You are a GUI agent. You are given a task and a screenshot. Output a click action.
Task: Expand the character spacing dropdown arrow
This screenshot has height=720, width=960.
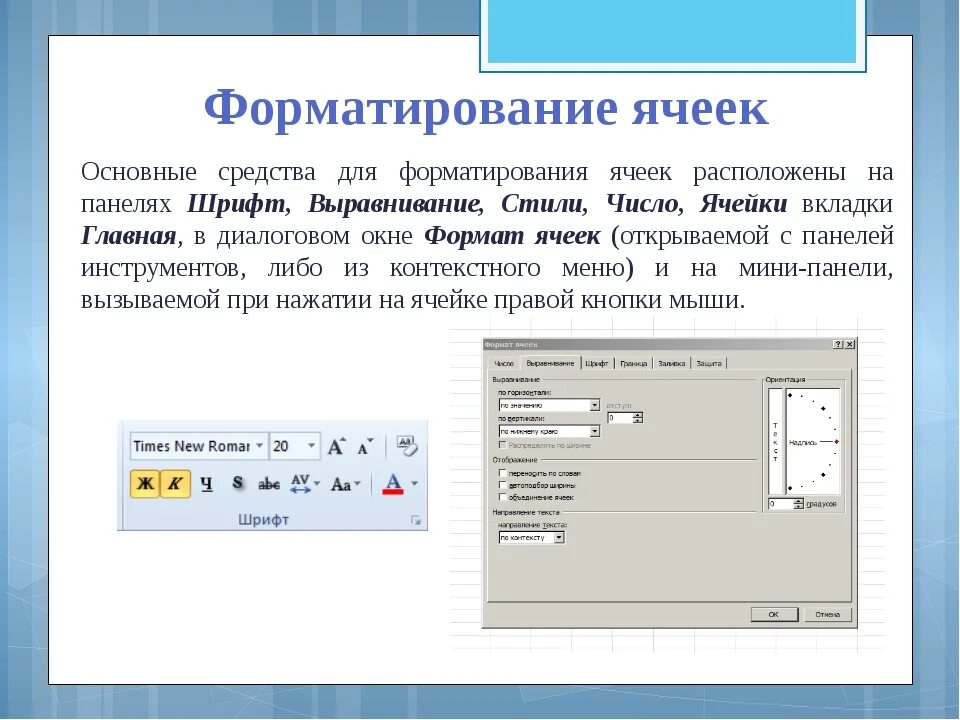[317, 484]
